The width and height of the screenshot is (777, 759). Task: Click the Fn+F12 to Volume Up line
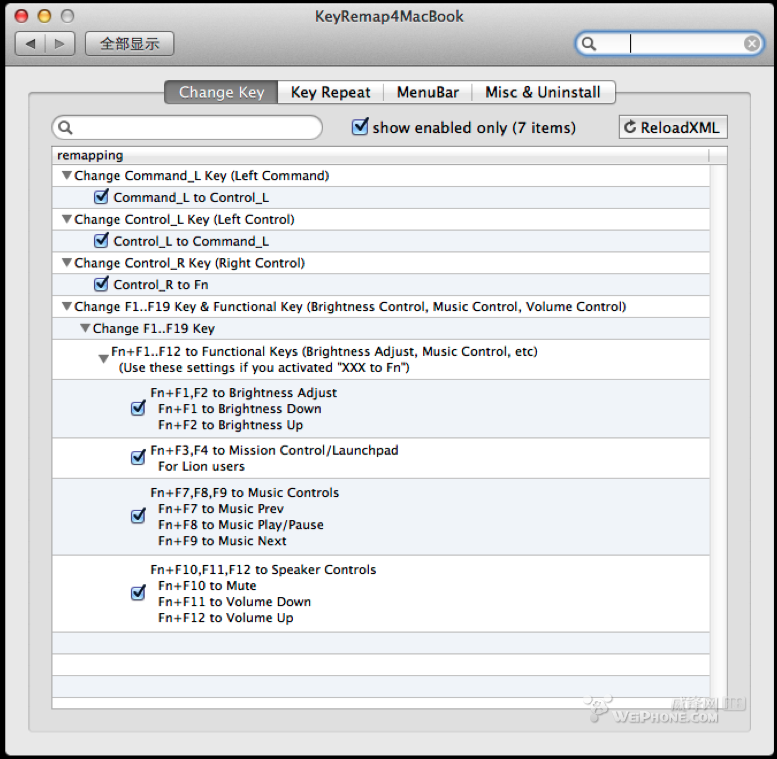(x=225, y=618)
